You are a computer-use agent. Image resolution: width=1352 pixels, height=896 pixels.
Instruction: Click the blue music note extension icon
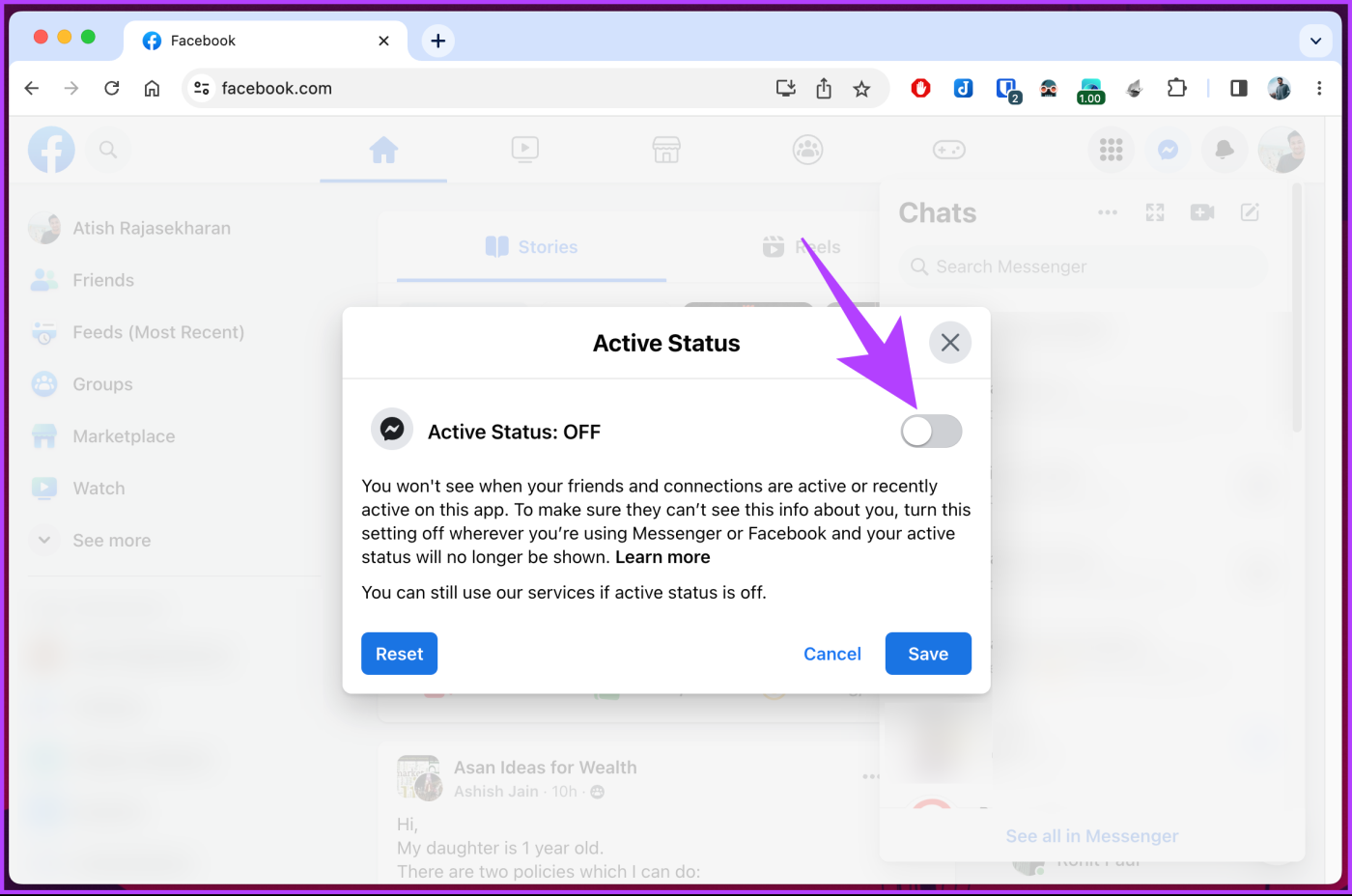[x=963, y=88]
